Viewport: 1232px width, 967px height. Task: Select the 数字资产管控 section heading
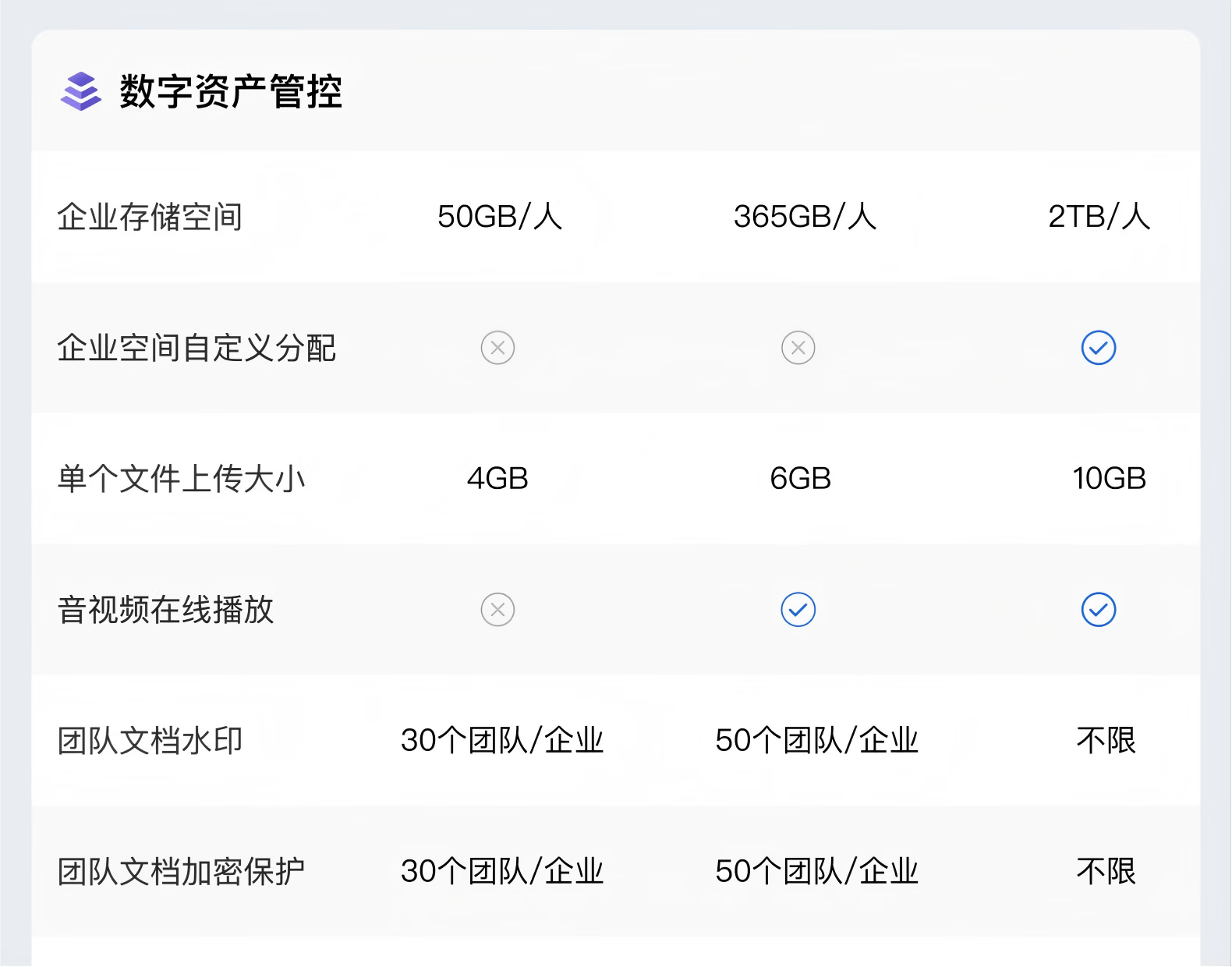point(231,91)
